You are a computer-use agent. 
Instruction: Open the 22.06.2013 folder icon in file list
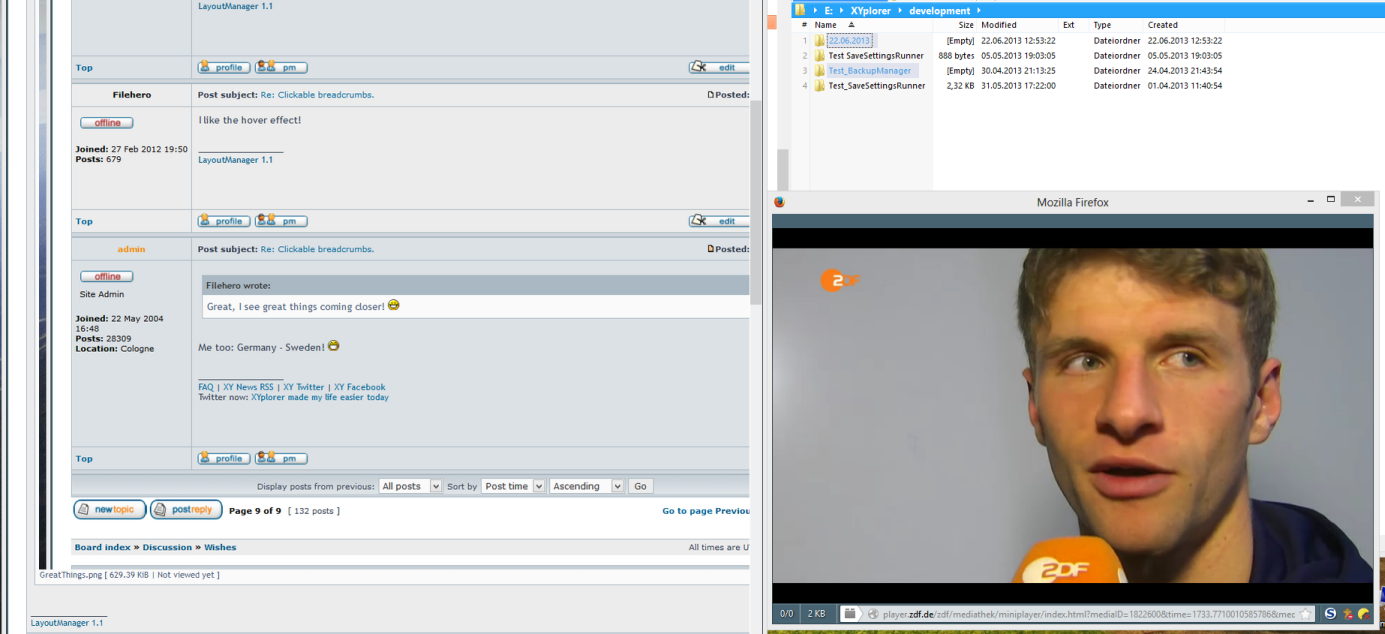click(819, 41)
